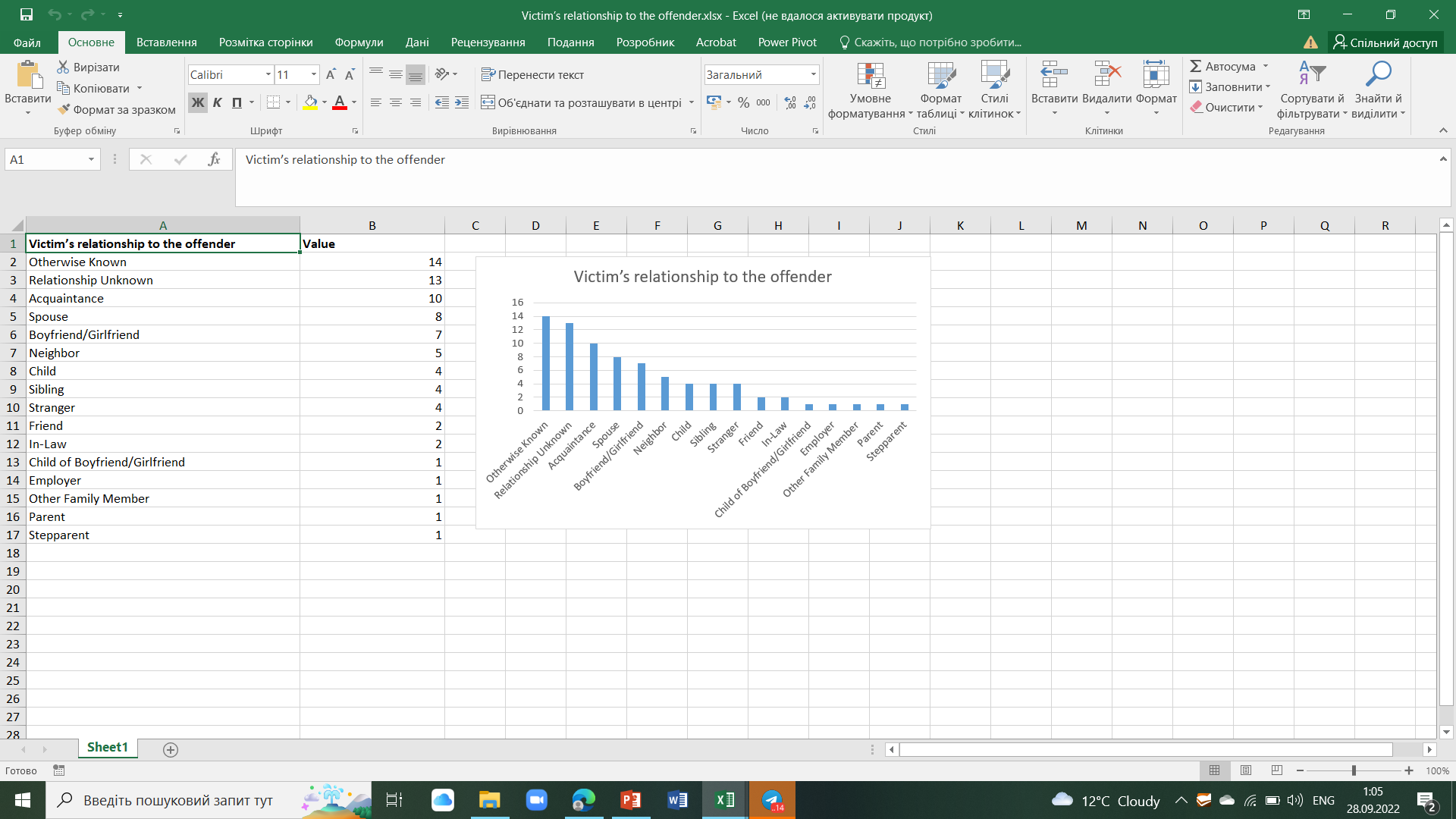Open the Формули ribbon tab
The height and width of the screenshot is (819, 1456).
click(x=359, y=42)
